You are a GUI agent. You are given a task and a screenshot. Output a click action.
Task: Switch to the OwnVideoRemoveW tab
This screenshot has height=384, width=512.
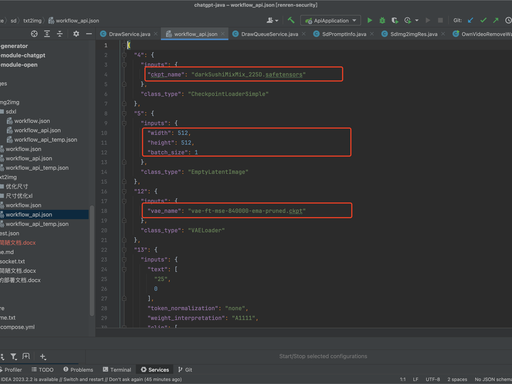[x=482, y=34]
